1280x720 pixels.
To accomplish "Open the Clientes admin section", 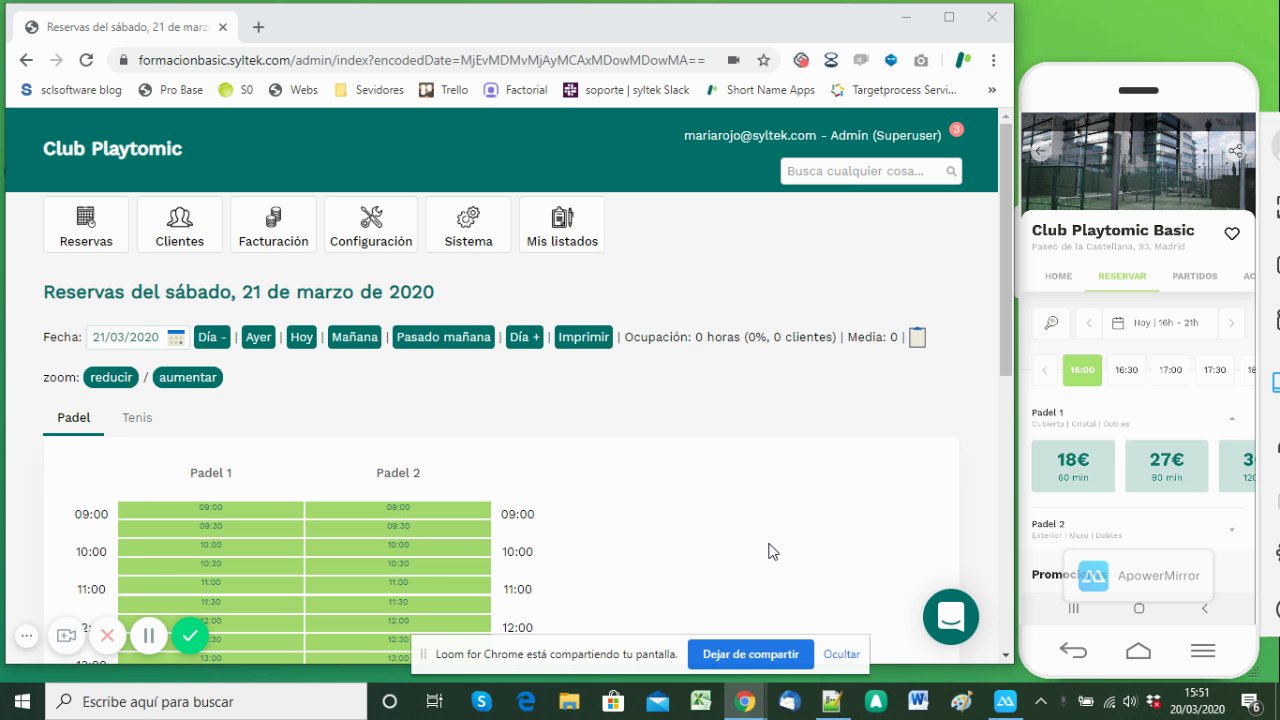I will point(180,224).
